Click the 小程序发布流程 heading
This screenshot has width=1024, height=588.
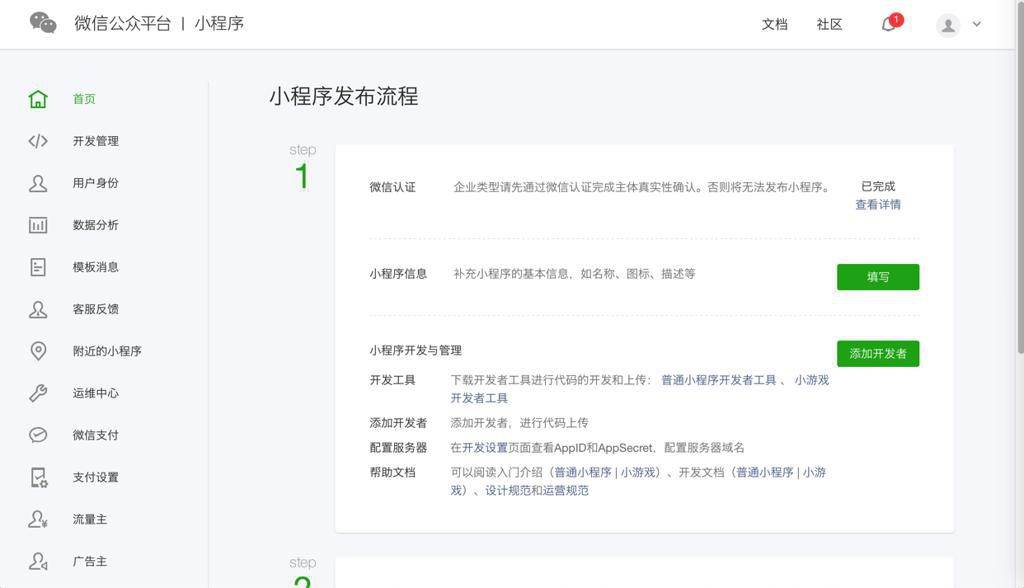pyautogui.click(x=344, y=96)
